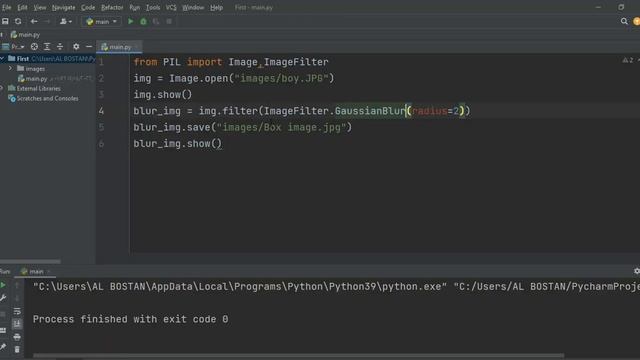This screenshot has height=360, width=640.
Task: Click the up arrow in the Run console gutter
Action: tap(17, 285)
